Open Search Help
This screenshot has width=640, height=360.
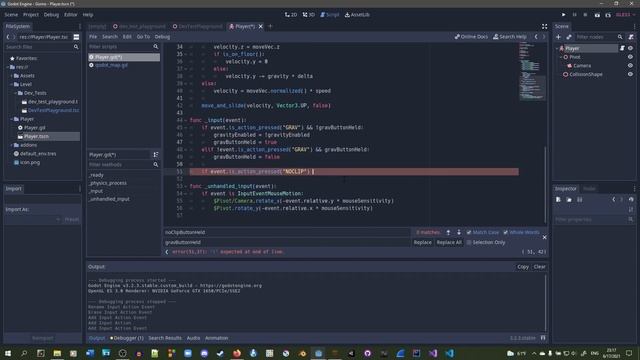[509, 37]
